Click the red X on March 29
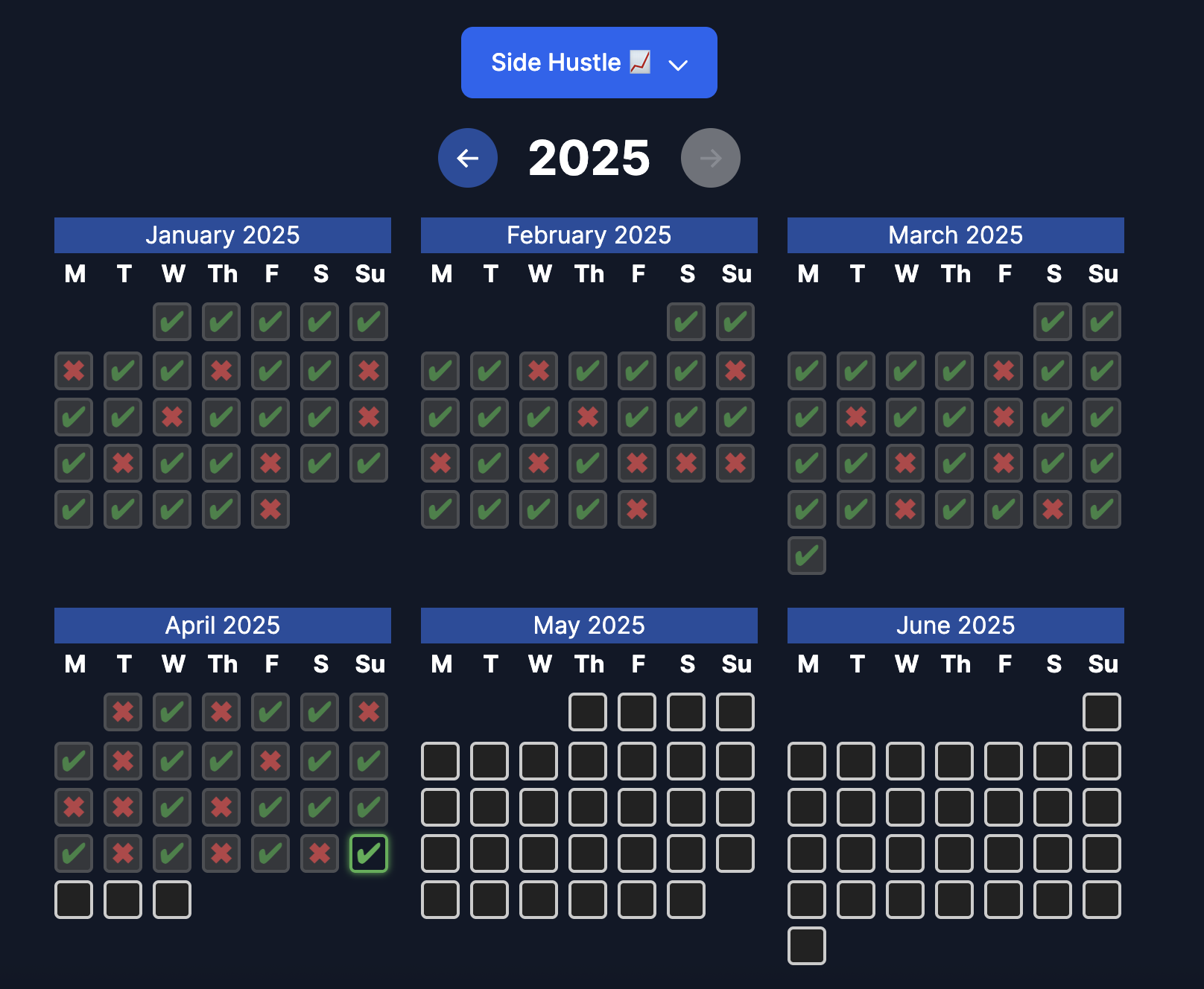 [x=1053, y=509]
